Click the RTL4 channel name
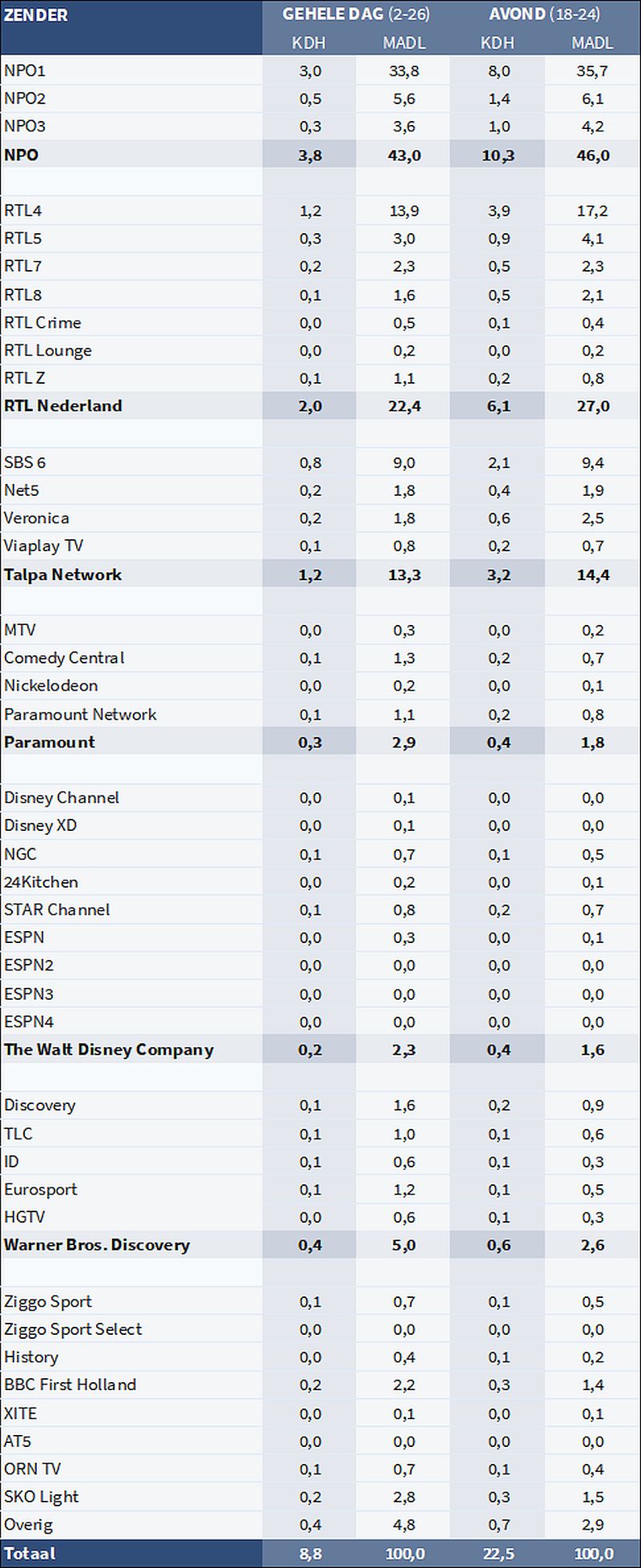Image resolution: width=641 pixels, height=1568 pixels. [23, 211]
